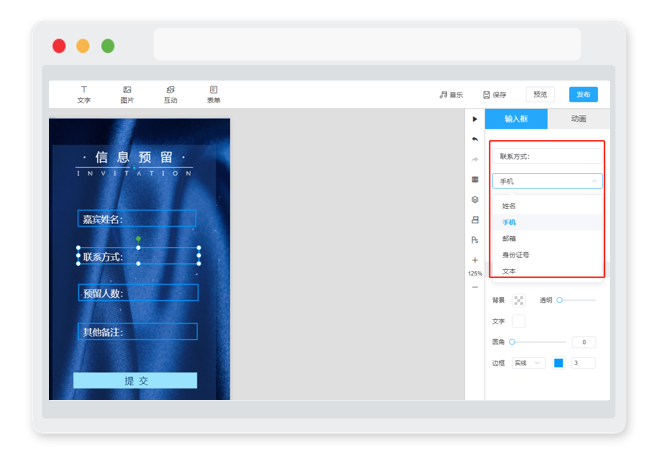This screenshot has width=660, height=460.
Task: Select the 联系方式 field on canvas
Action: [138, 256]
